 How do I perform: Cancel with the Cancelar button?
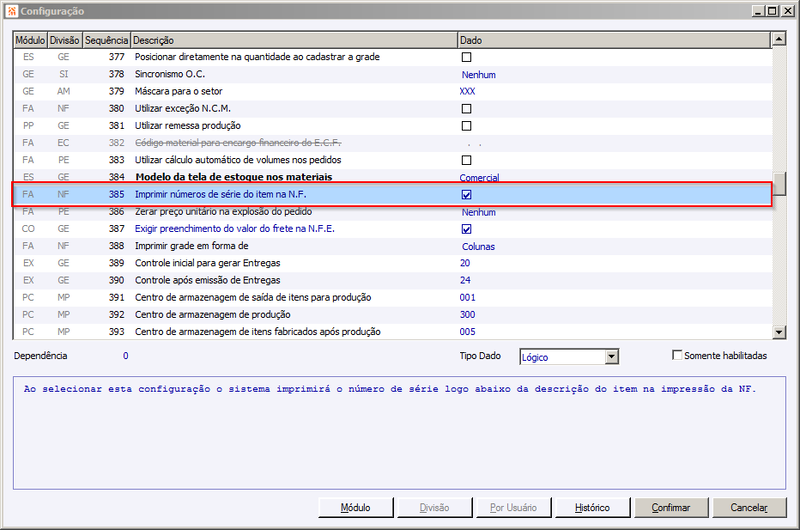[749, 508]
